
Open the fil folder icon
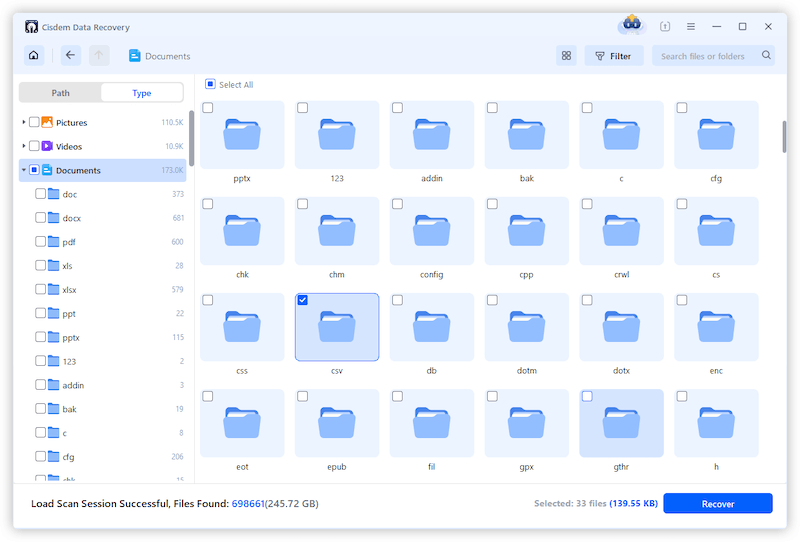[x=432, y=423]
